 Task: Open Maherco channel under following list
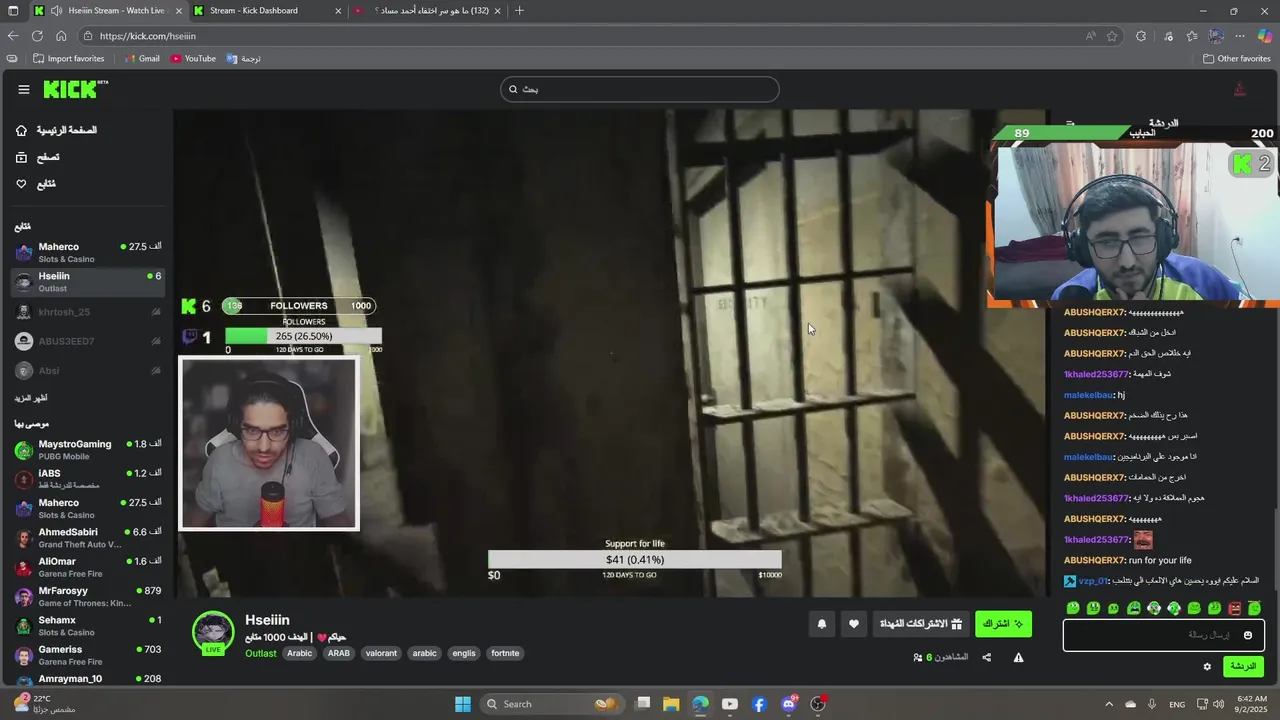(x=88, y=253)
